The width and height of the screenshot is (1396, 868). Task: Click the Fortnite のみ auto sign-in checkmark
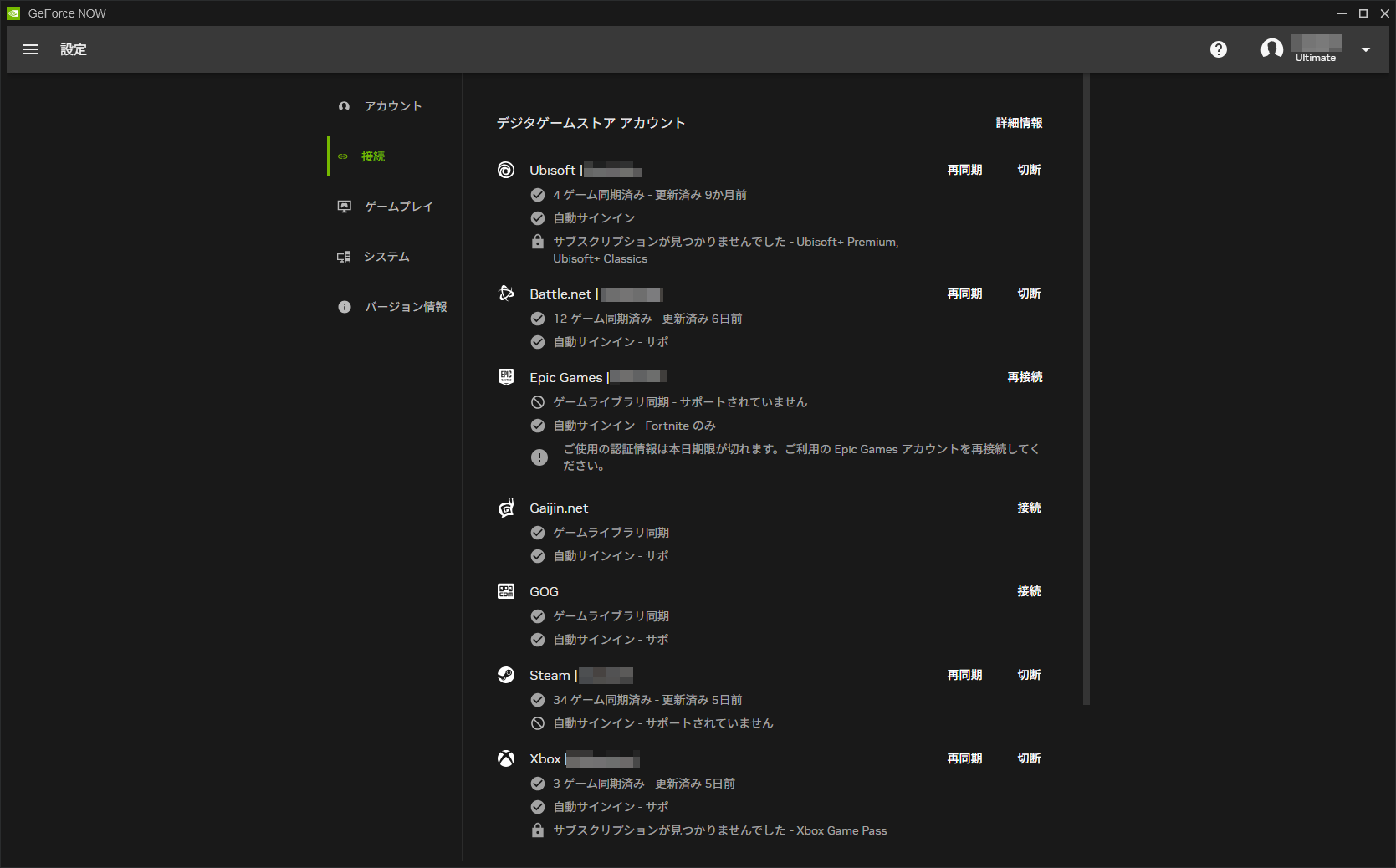(x=538, y=426)
